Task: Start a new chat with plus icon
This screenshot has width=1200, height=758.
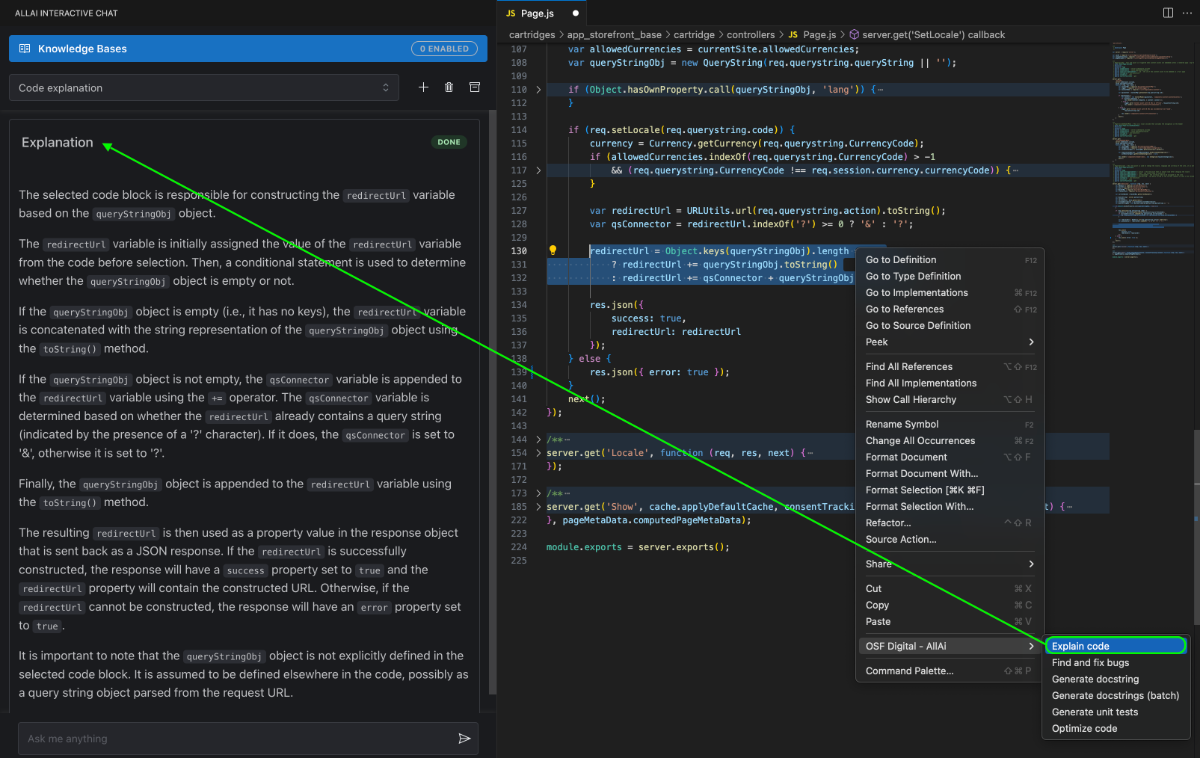Action: pos(423,88)
